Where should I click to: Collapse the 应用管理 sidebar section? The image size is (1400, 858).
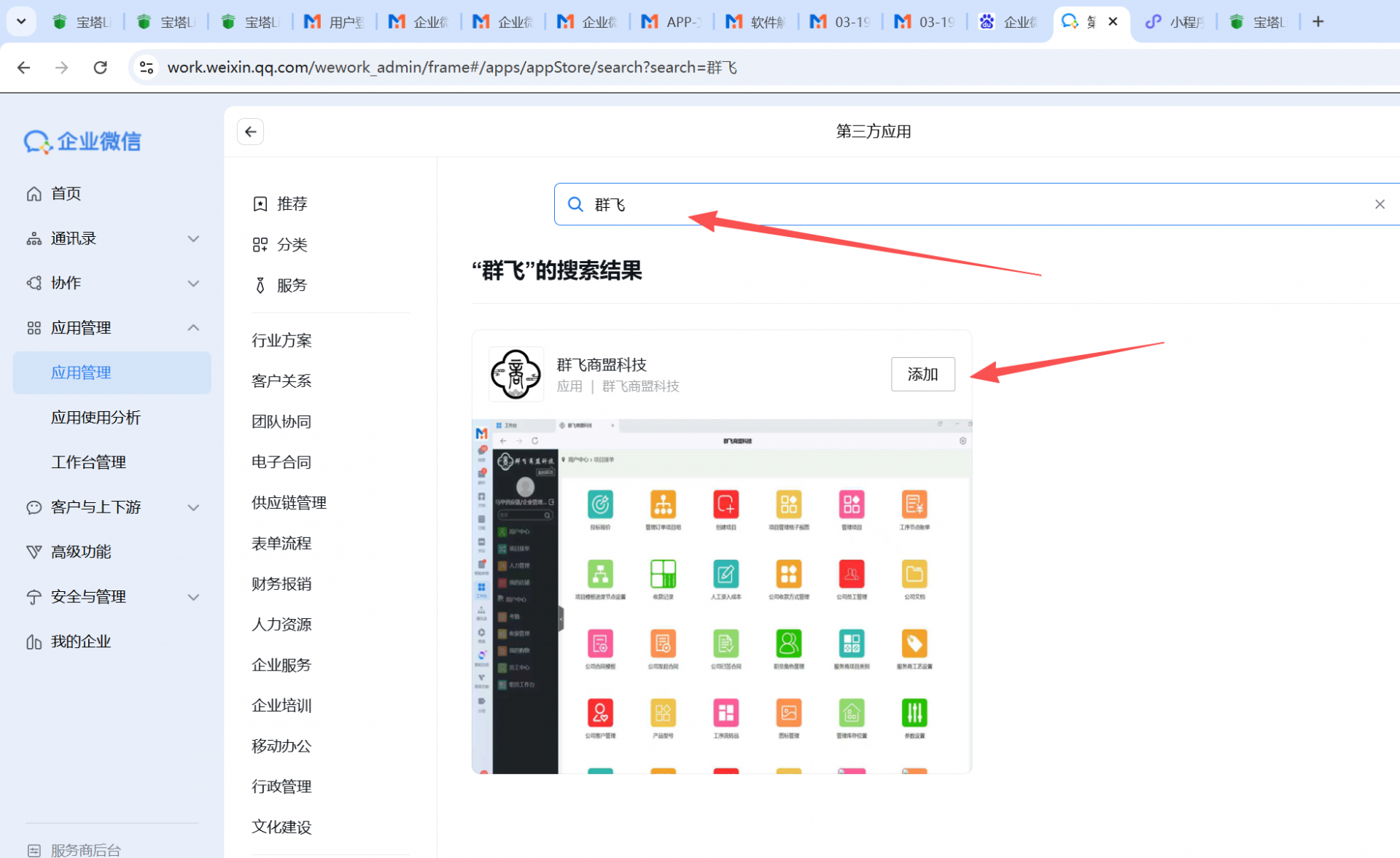(192, 328)
